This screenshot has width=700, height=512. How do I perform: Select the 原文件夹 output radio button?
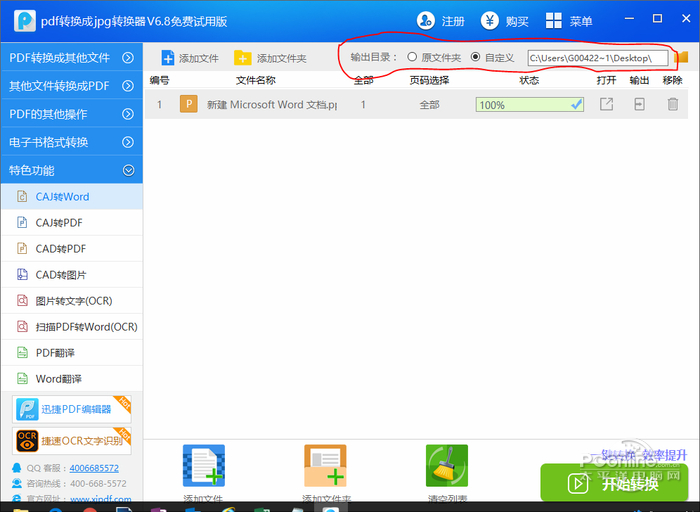point(412,57)
